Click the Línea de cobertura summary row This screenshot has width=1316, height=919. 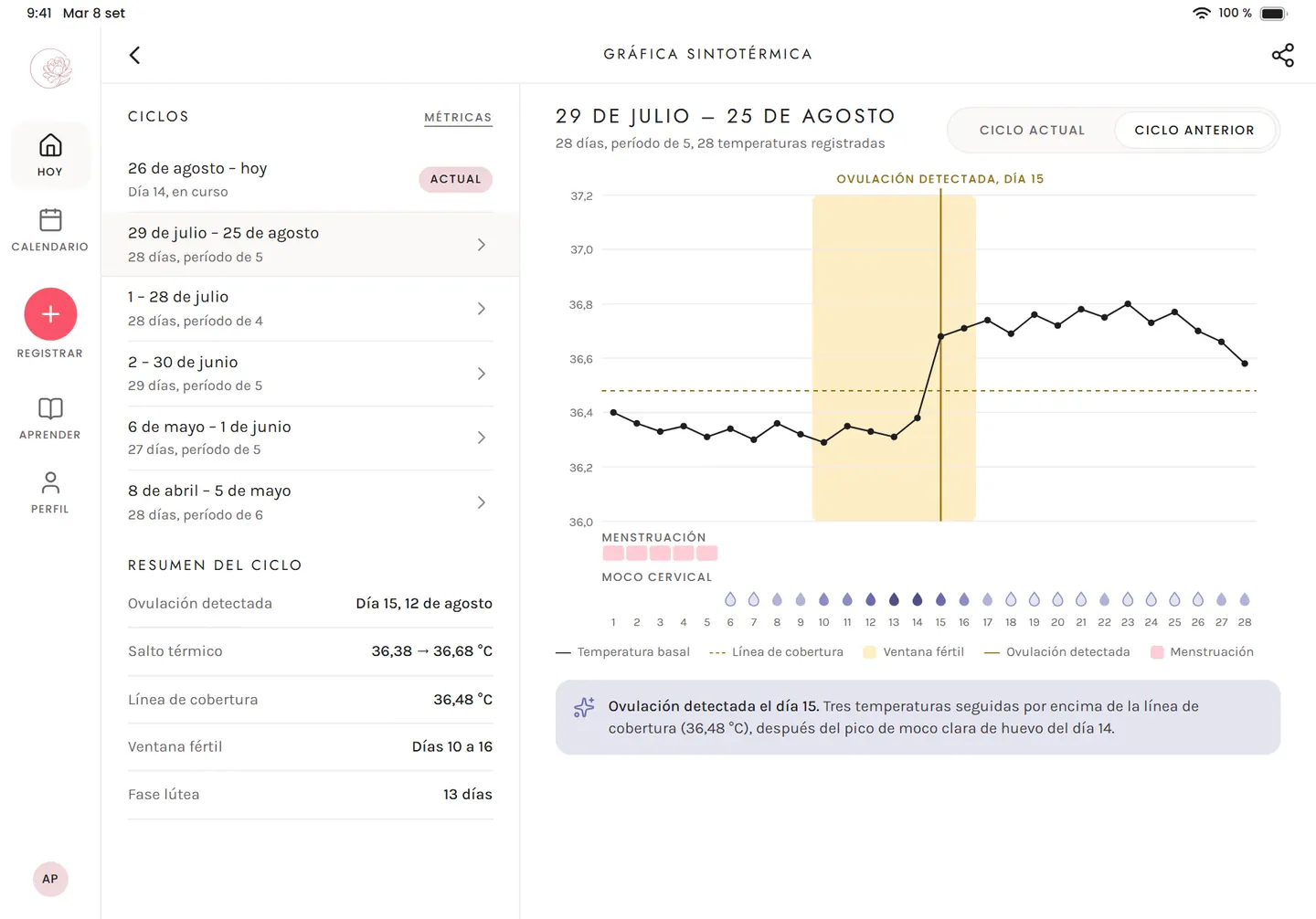(x=310, y=700)
